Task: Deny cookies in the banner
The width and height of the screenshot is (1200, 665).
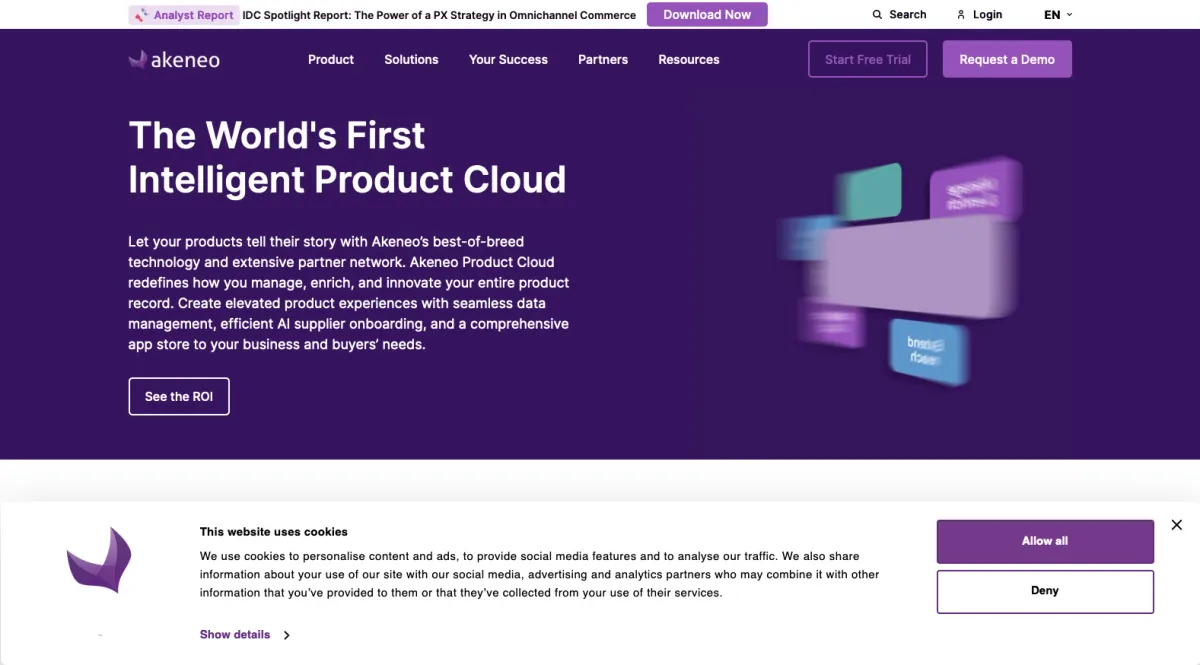Action: pyautogui.click(x=1044, y=591)
